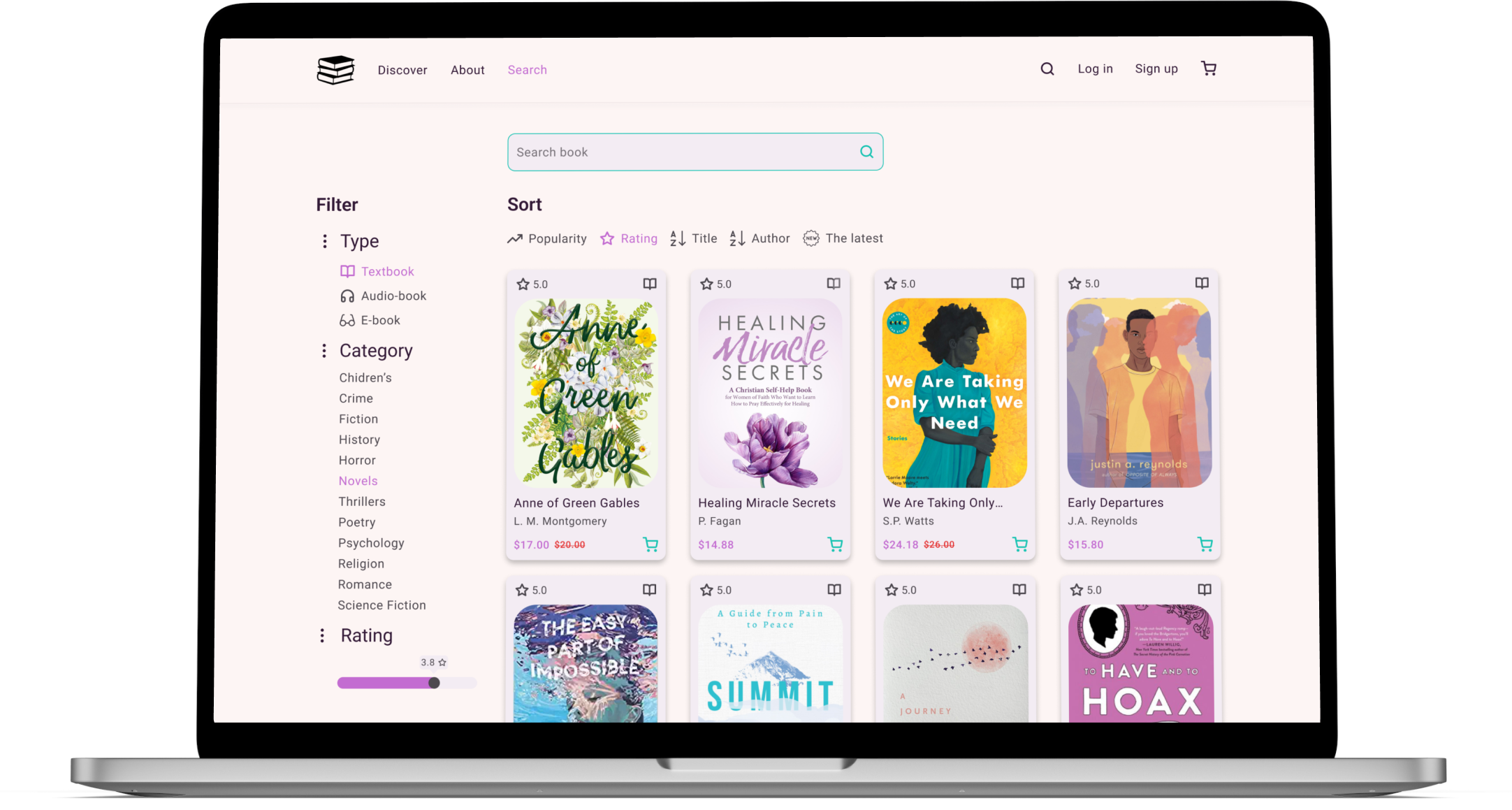Filter by Science Fiction category
The width and height of the screenshot is (1512, 810).
pos(381,605)
